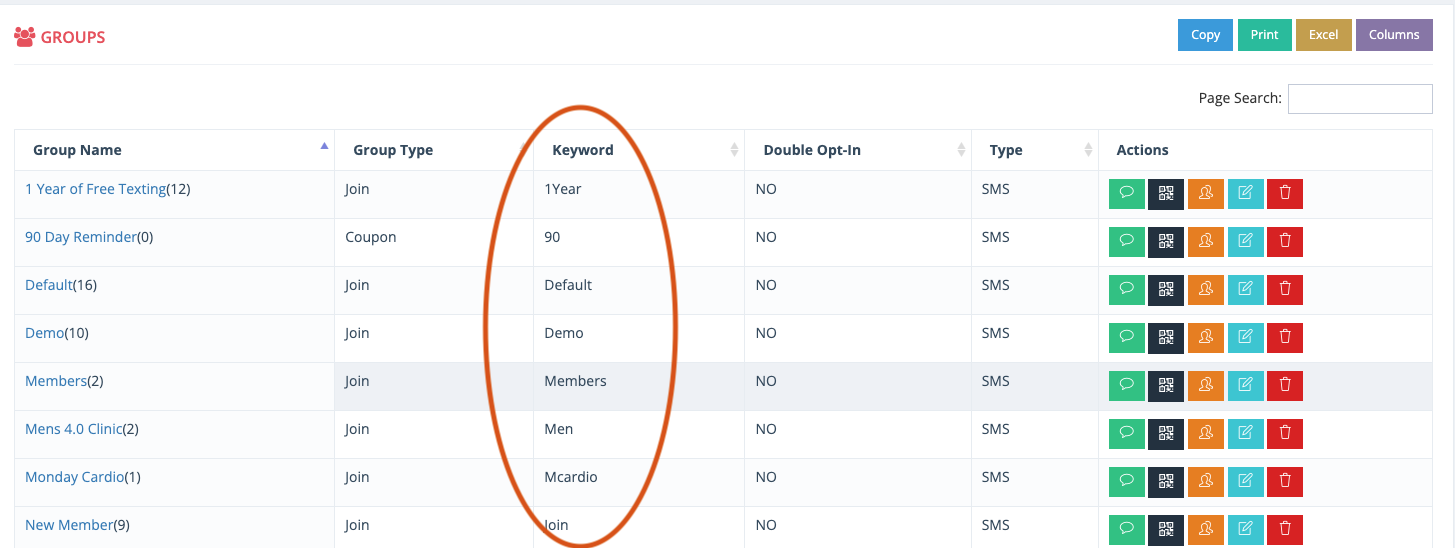Open the Mens 4.0 Clinic group link

point(74,429)
